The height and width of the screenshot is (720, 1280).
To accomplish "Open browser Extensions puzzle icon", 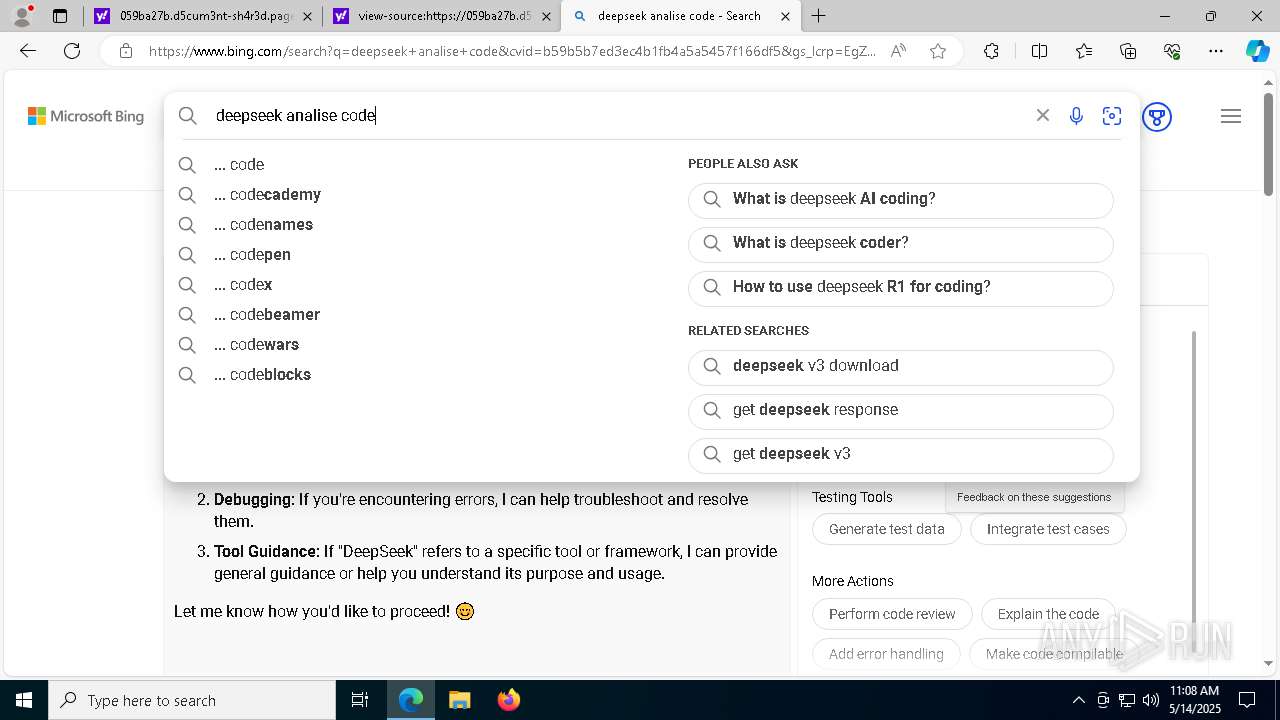I will pos(991,51).
